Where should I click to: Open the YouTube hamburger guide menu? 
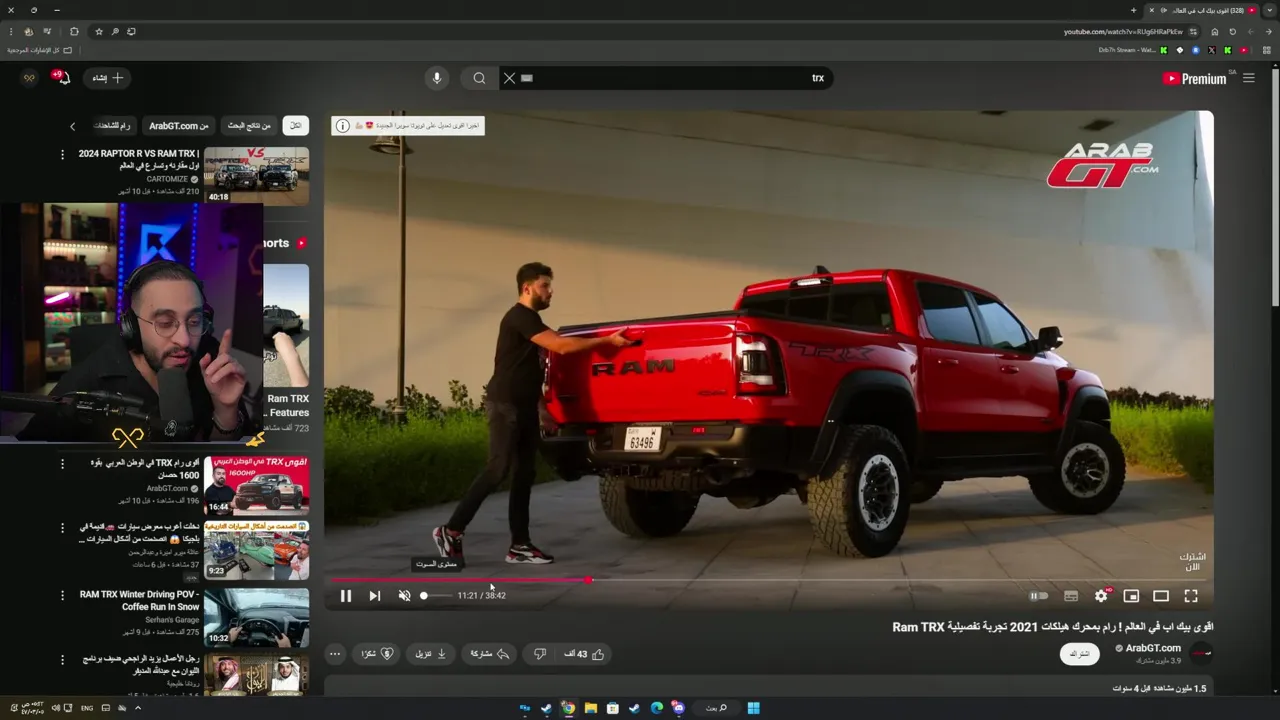(1248, 78)
